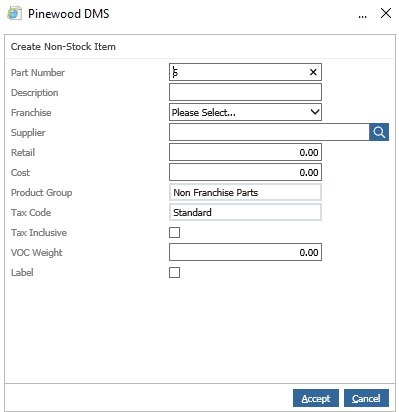
Task: Click the Pinewood DMS app icon
Action: tap(14, 14)
